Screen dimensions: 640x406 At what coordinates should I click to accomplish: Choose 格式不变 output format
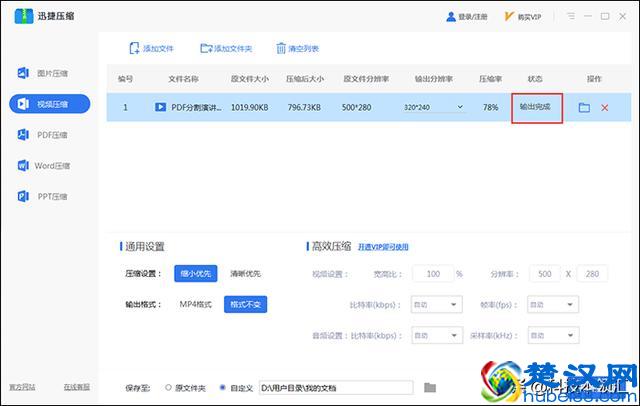[245, 304]
